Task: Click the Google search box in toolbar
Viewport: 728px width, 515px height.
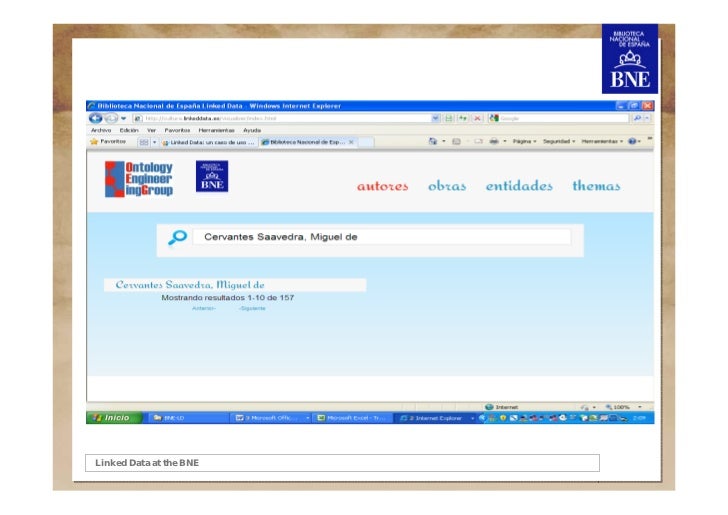Action: [559, 118]
